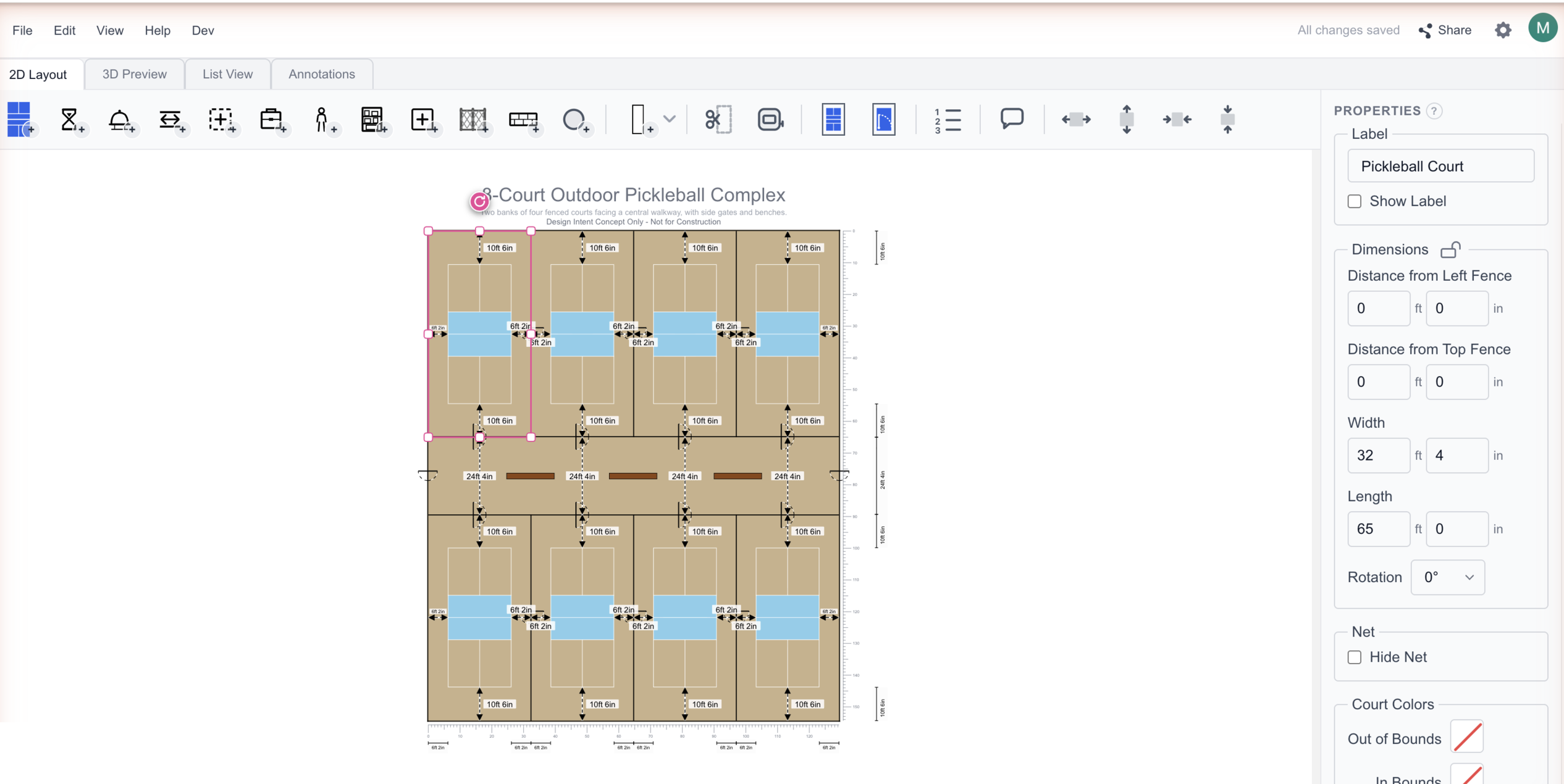Click the compress horizontally icon

1177,119
